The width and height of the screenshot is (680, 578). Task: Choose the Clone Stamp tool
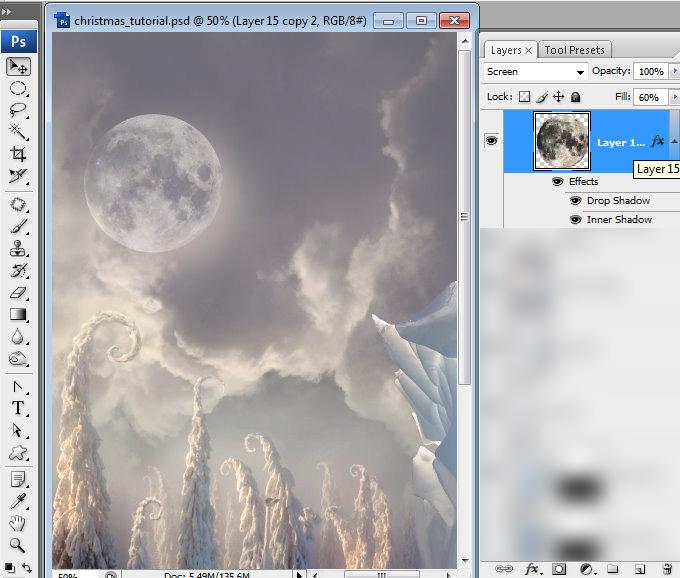click(18, 249)
